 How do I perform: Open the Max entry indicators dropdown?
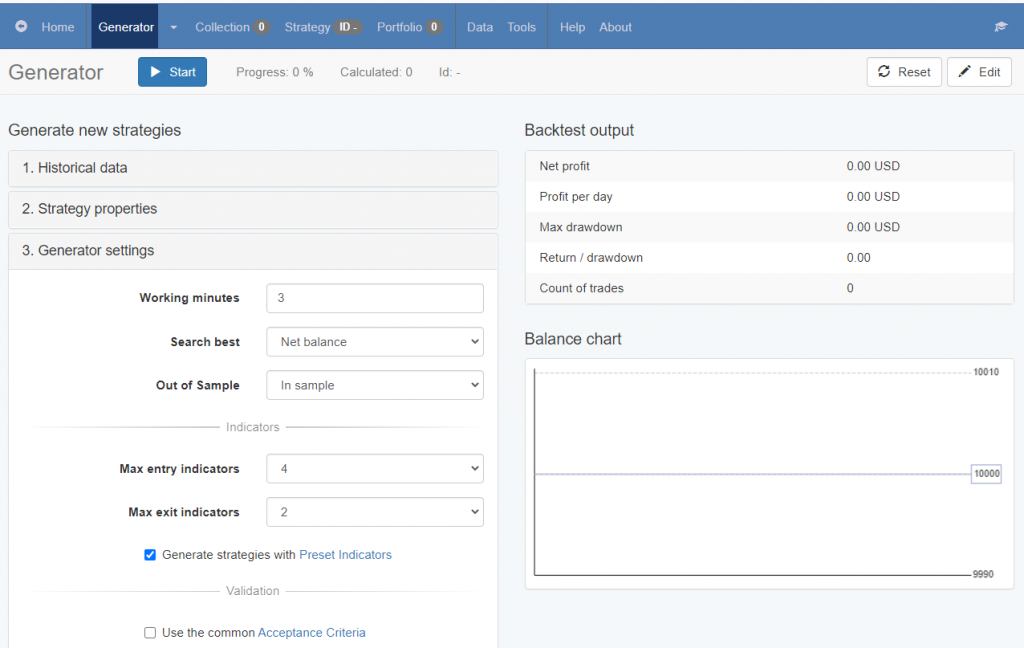tap(375, 469)
